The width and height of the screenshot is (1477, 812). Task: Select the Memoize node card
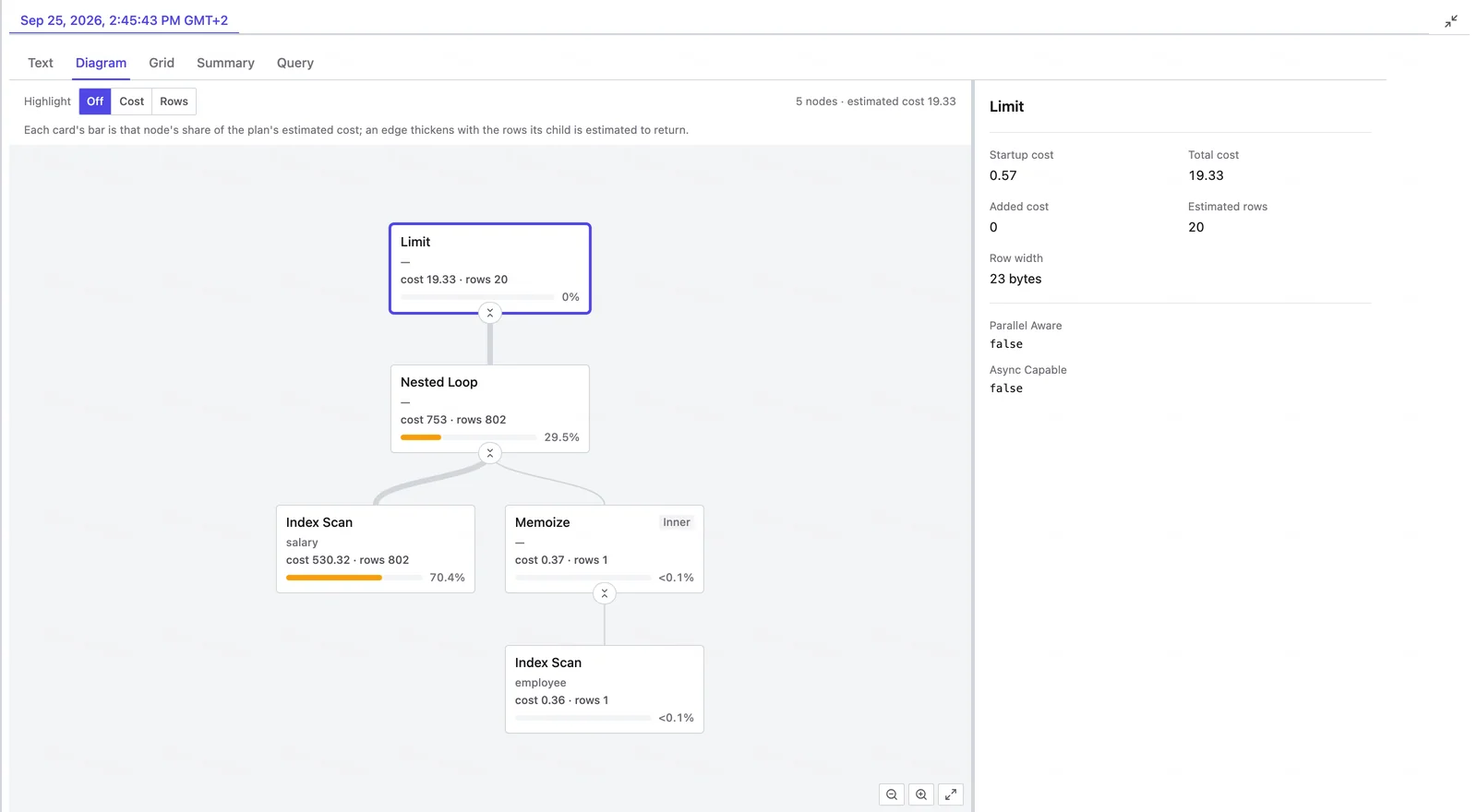(605, 549)
